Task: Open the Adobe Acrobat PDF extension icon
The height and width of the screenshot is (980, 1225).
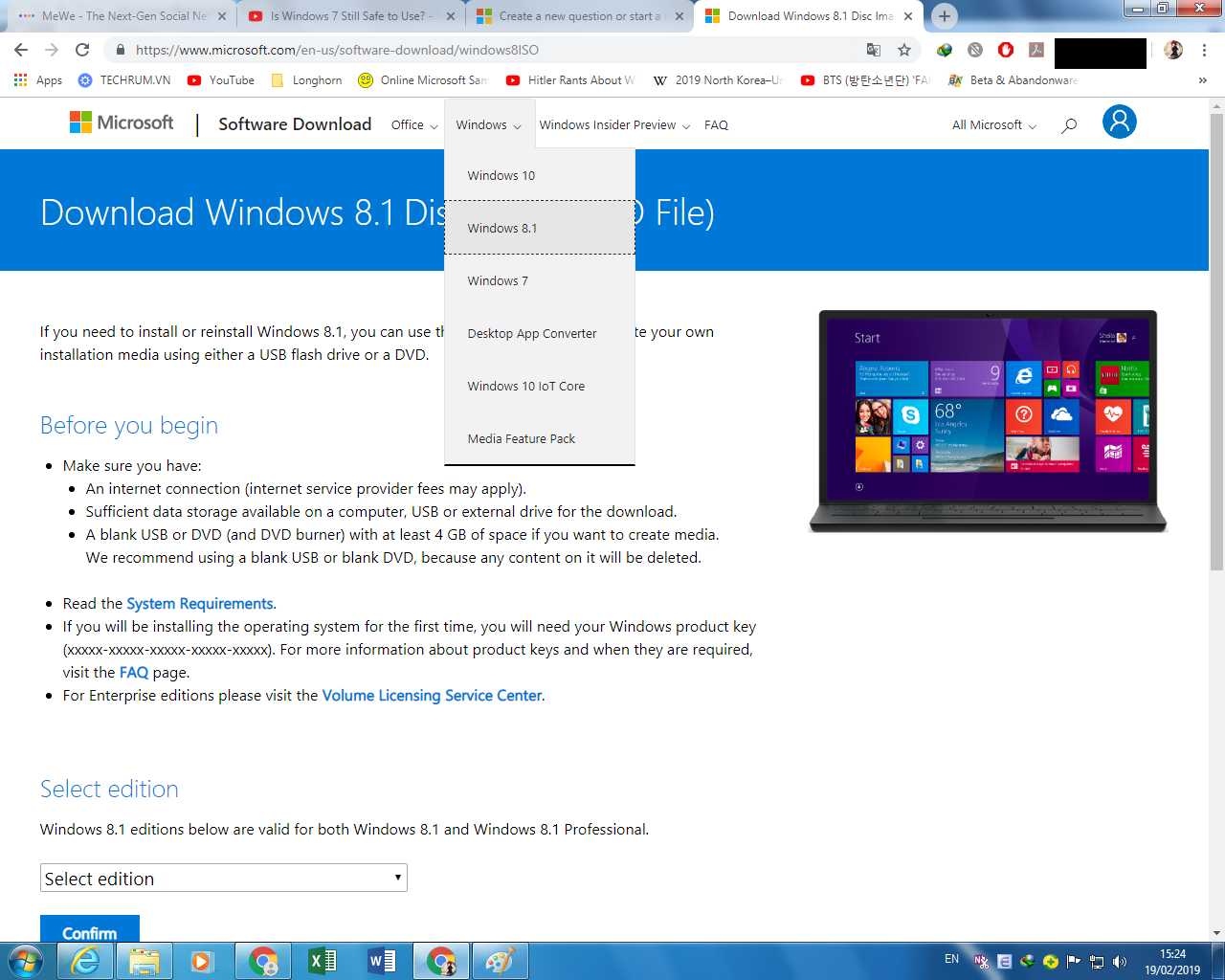Action: (1036, 50)
